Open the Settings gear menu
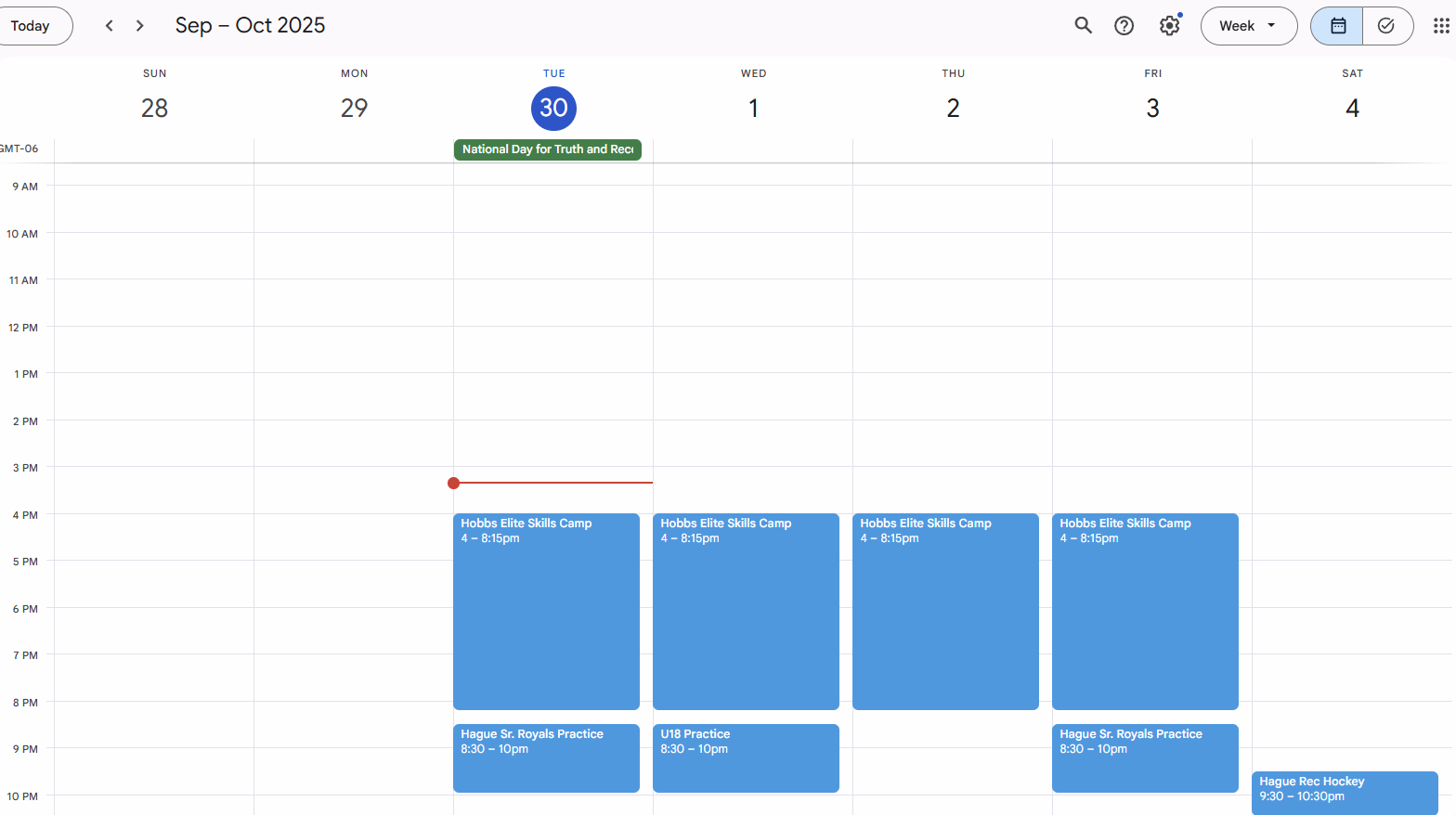1456x815 pixels. click(x=1169, y=26)
